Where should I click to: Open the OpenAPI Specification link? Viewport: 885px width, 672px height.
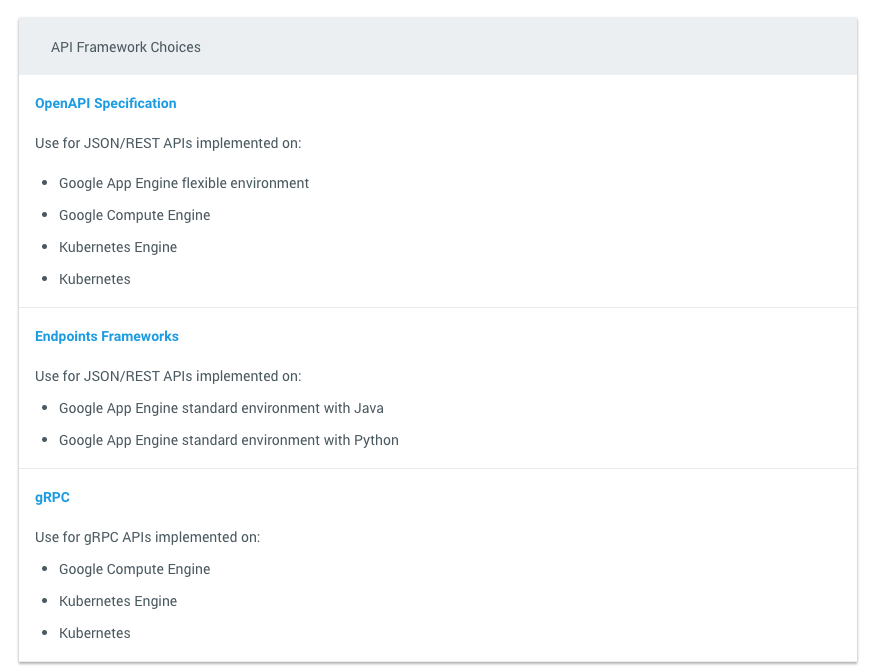[x=105, y=103]
